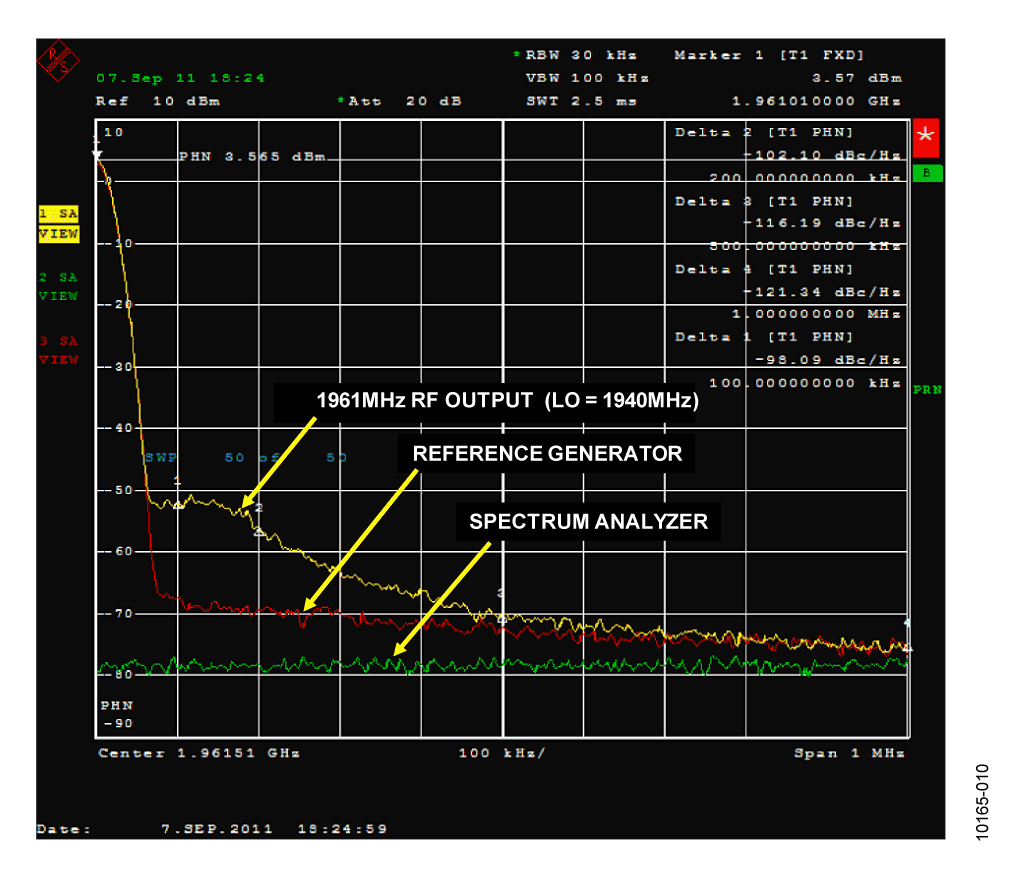Click the Center 1.96151 GHz field
The image size is (1024, 877).
pyautogui.click(x=199, y=753)
